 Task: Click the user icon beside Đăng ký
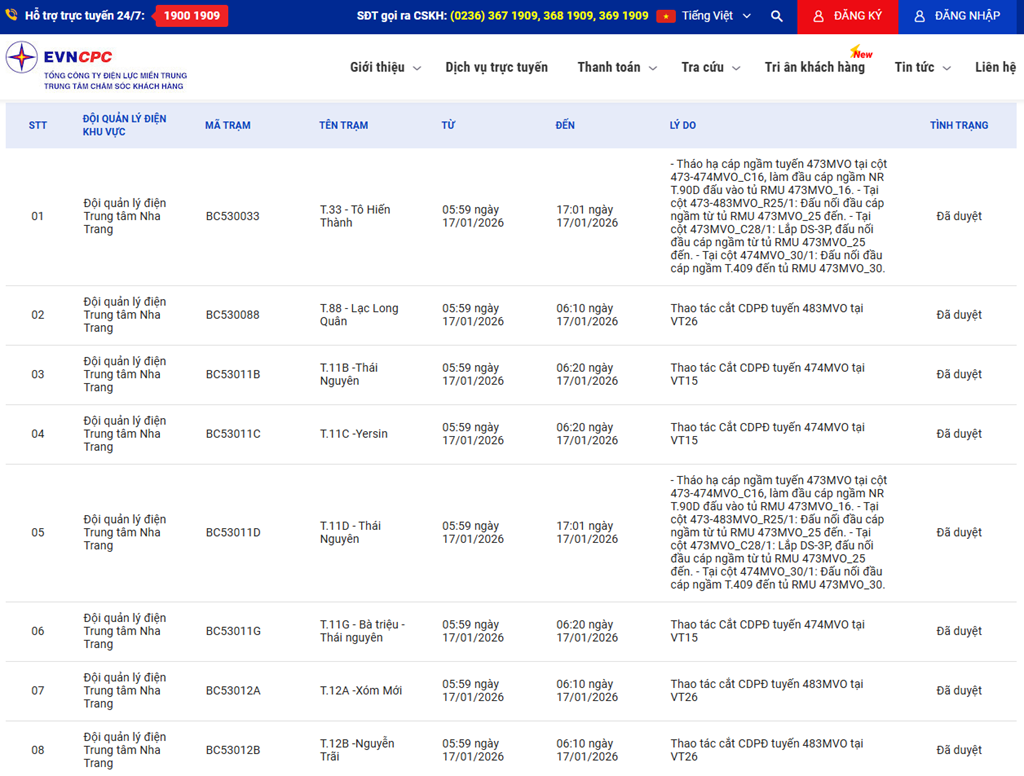point(818,17)
